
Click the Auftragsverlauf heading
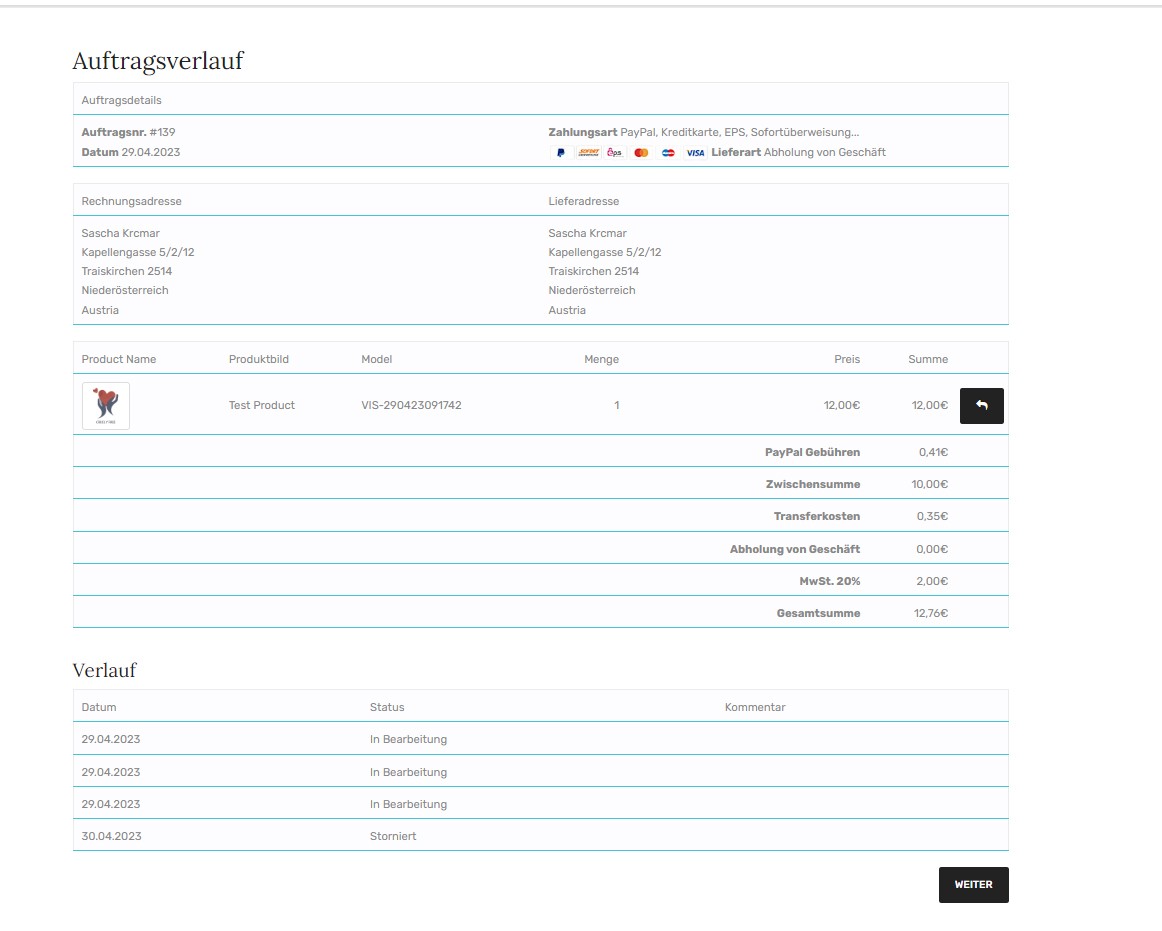point(158,61)
